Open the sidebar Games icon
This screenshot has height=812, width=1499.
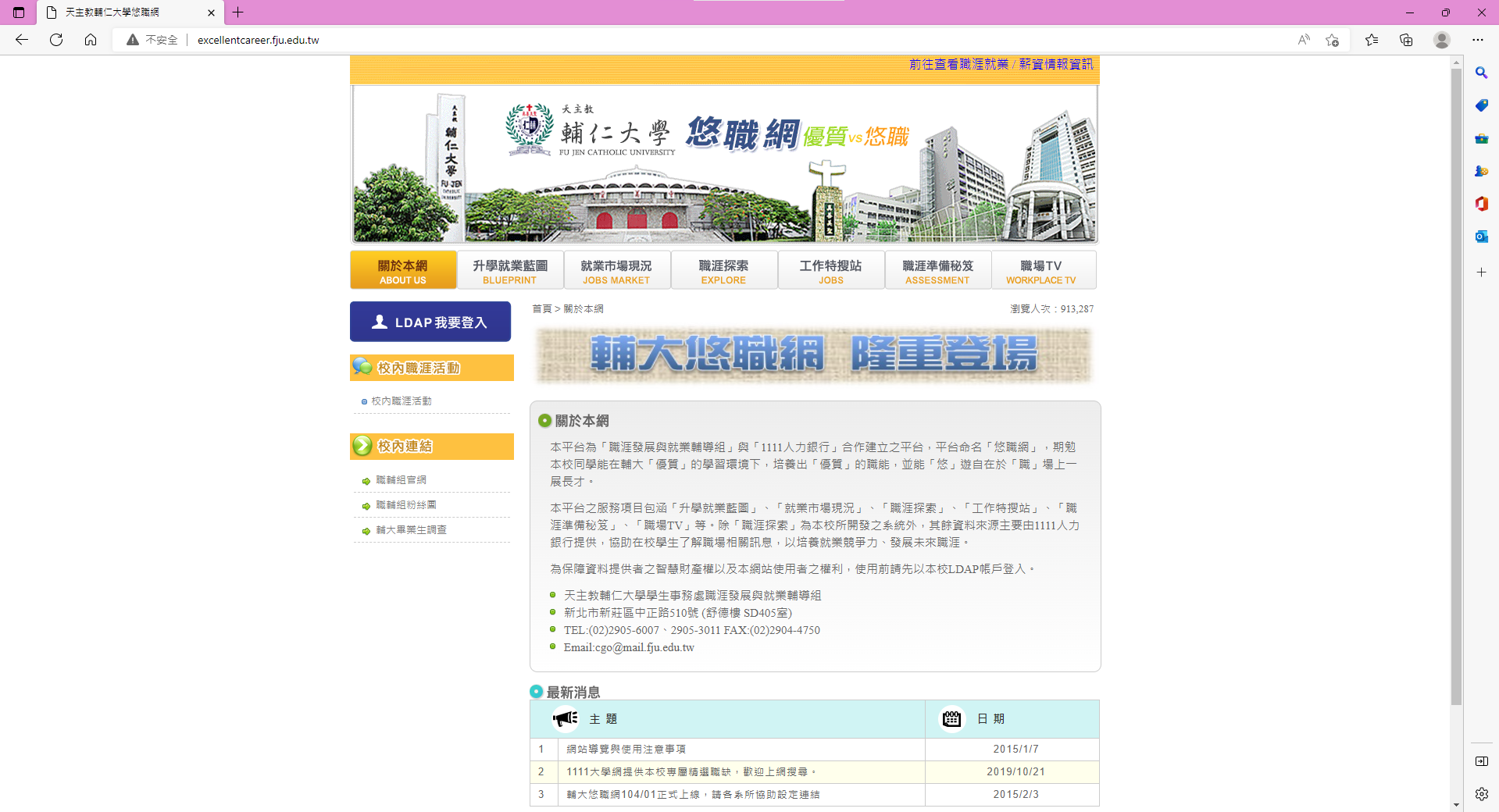[x=1481, y=171]
